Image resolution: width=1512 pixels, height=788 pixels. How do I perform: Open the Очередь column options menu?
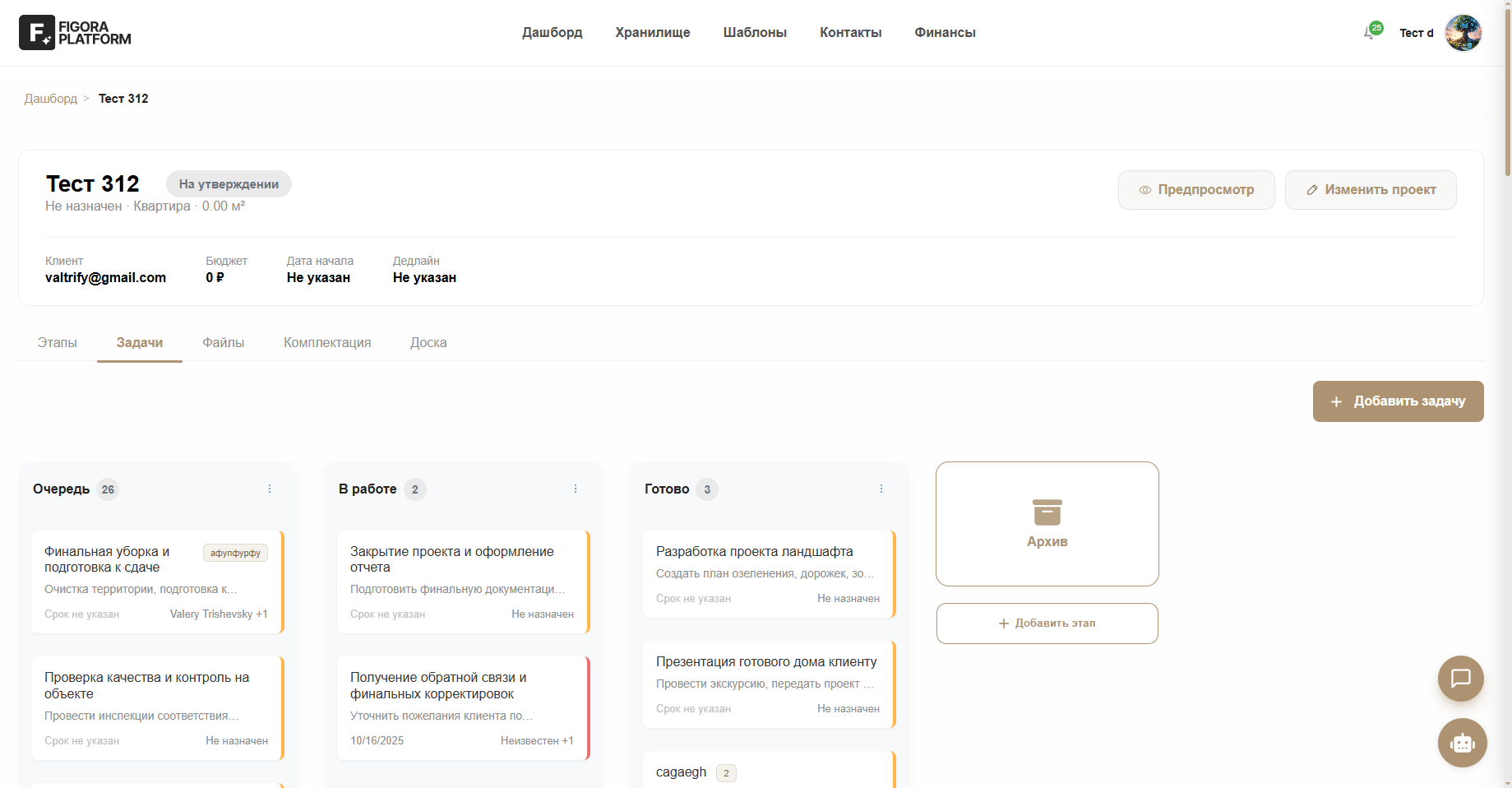270,489
